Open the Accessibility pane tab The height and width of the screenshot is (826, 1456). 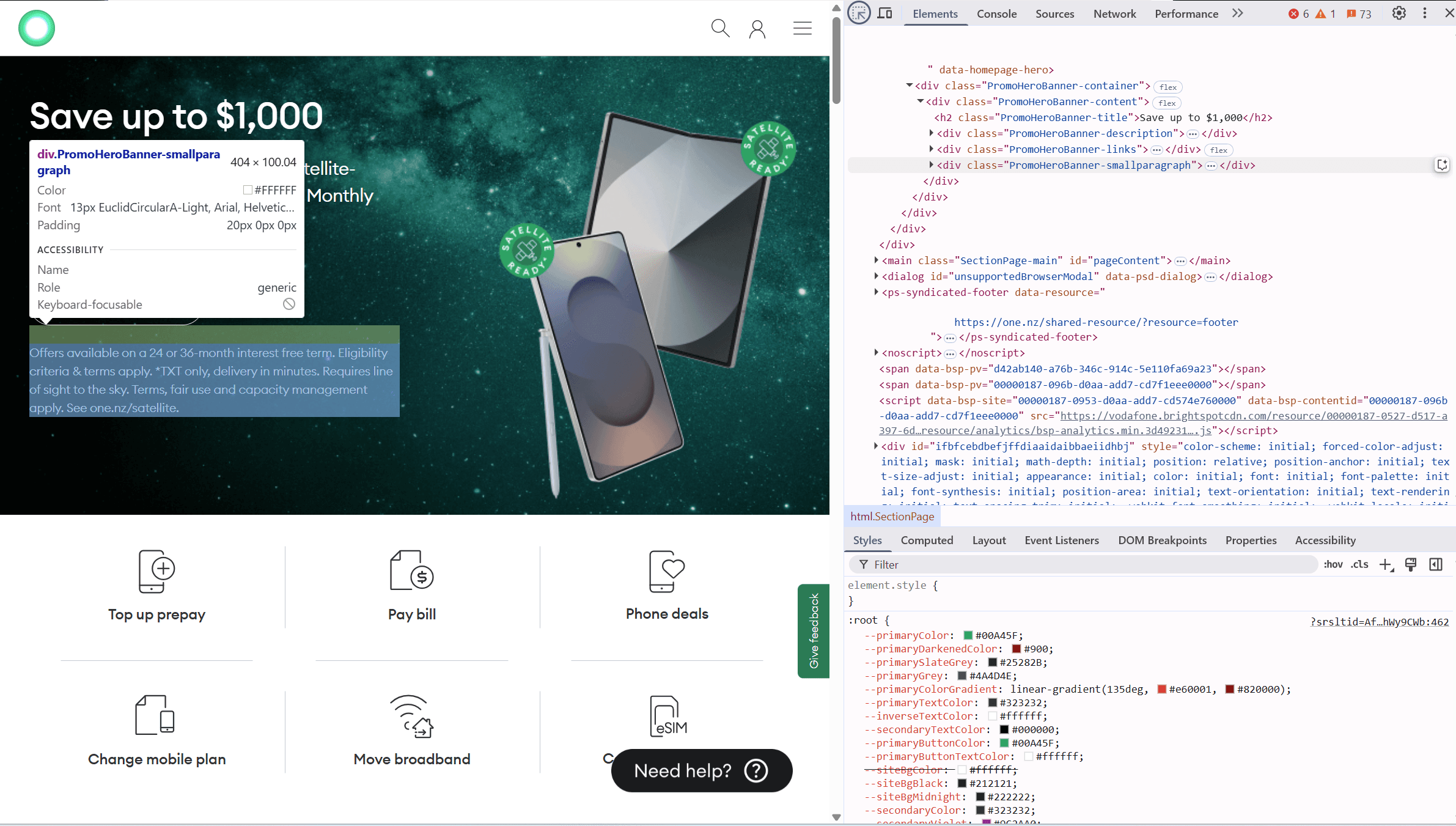(x=1325, y=540)
